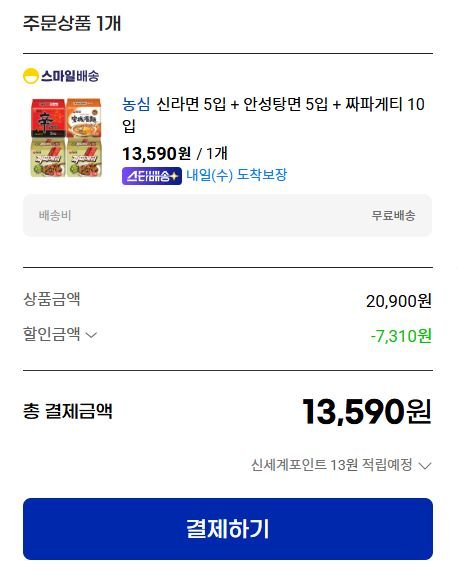The image size is (458, 575).
Task: Click the 신세계포인트 13원 적립예정 text
Action: coord(331,465)
